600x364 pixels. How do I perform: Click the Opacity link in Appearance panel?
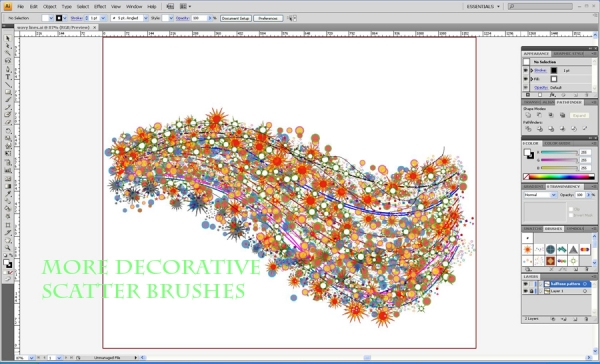click(541, 88)
